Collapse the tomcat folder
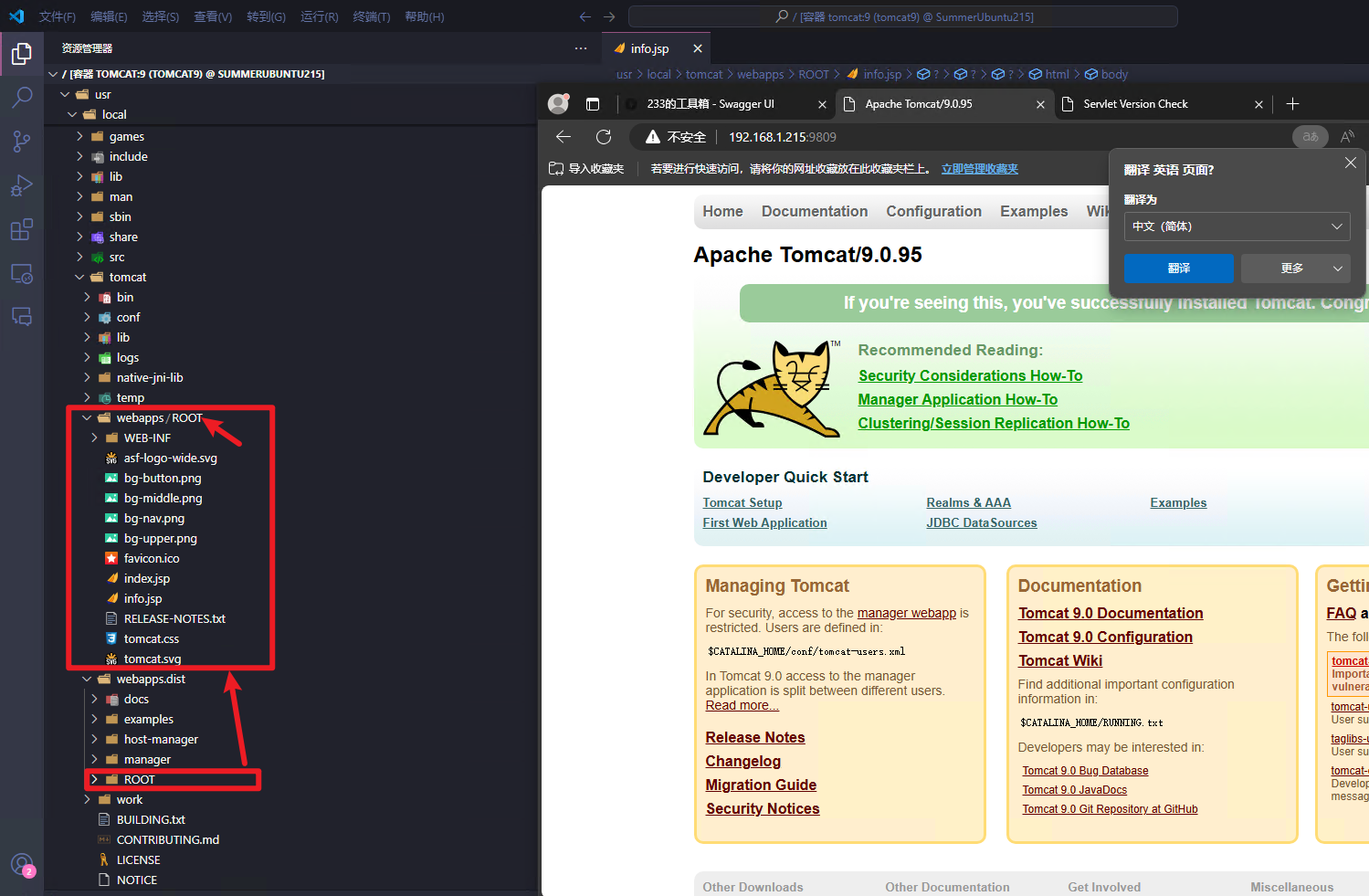Screen dimensions: 1369x896 (x=79, y=277)
